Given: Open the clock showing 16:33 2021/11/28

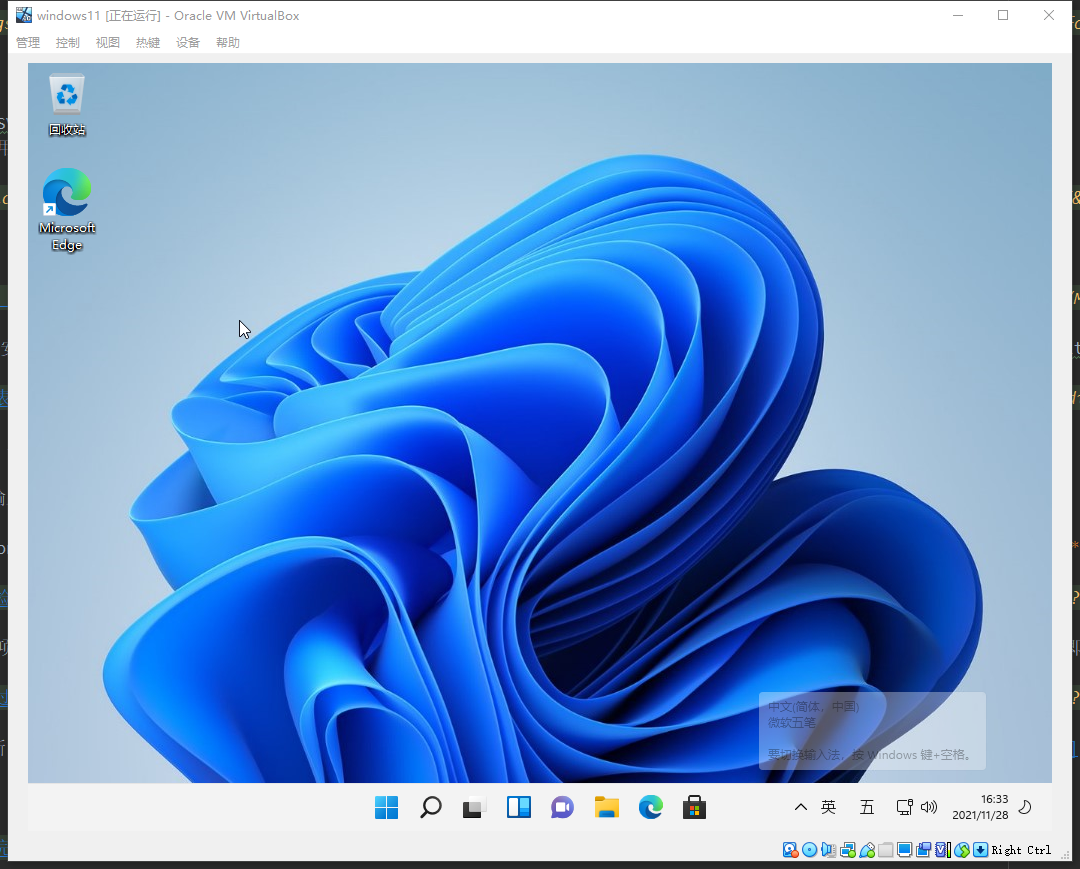Looking at the screenshot, I should pyautogui.click(x=980, y=807).
